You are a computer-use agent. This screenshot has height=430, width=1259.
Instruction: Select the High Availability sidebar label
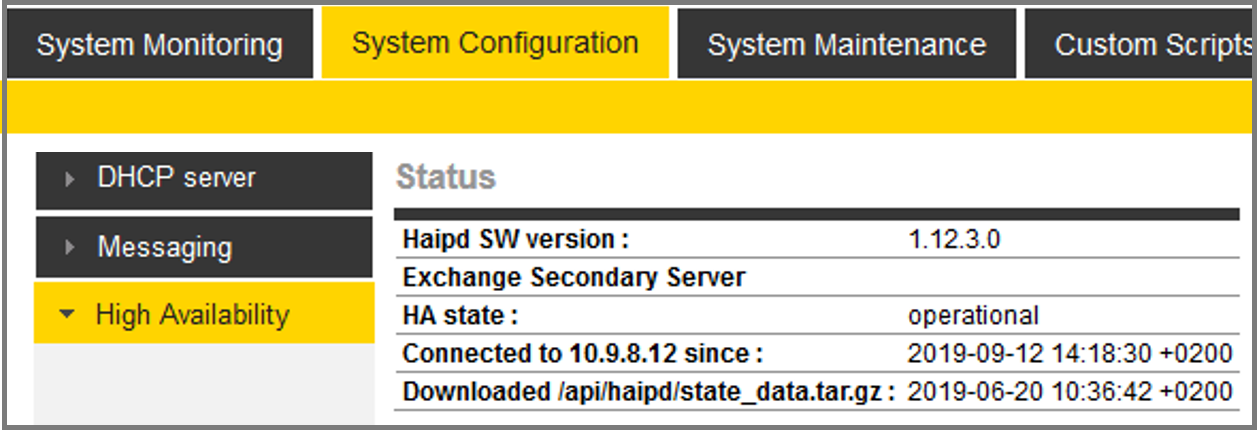point(192,315)
